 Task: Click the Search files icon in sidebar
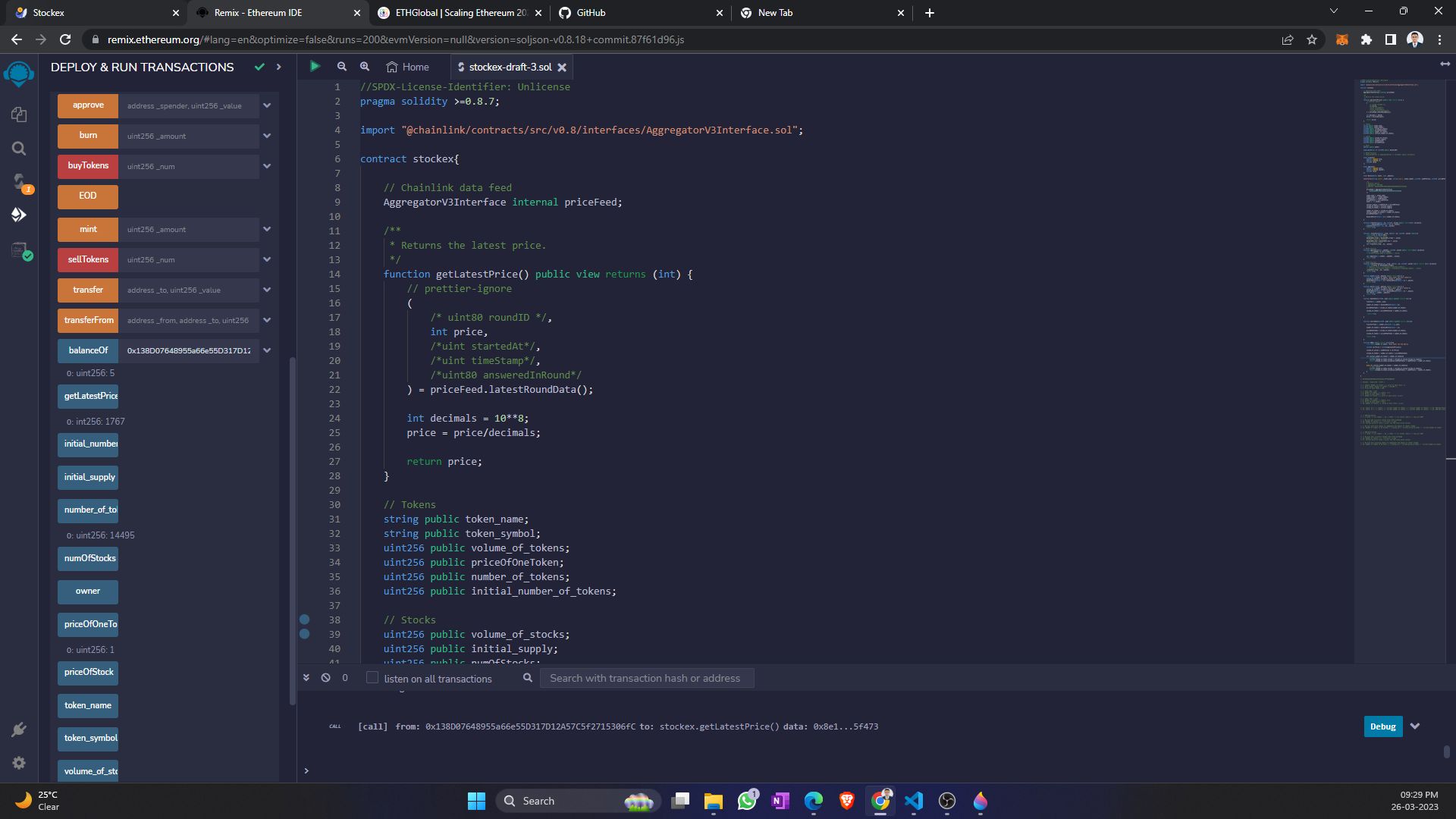coord(18,148)
